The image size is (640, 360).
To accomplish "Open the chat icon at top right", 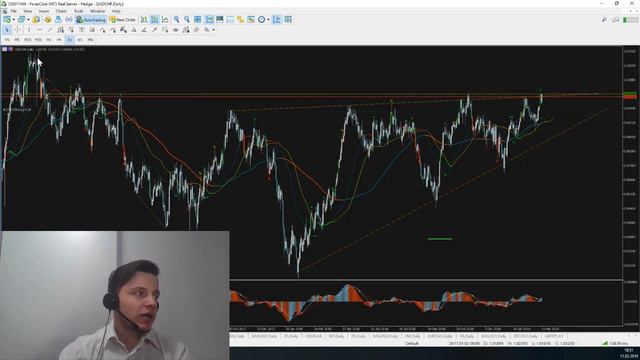I will click(x=616, y=20).
